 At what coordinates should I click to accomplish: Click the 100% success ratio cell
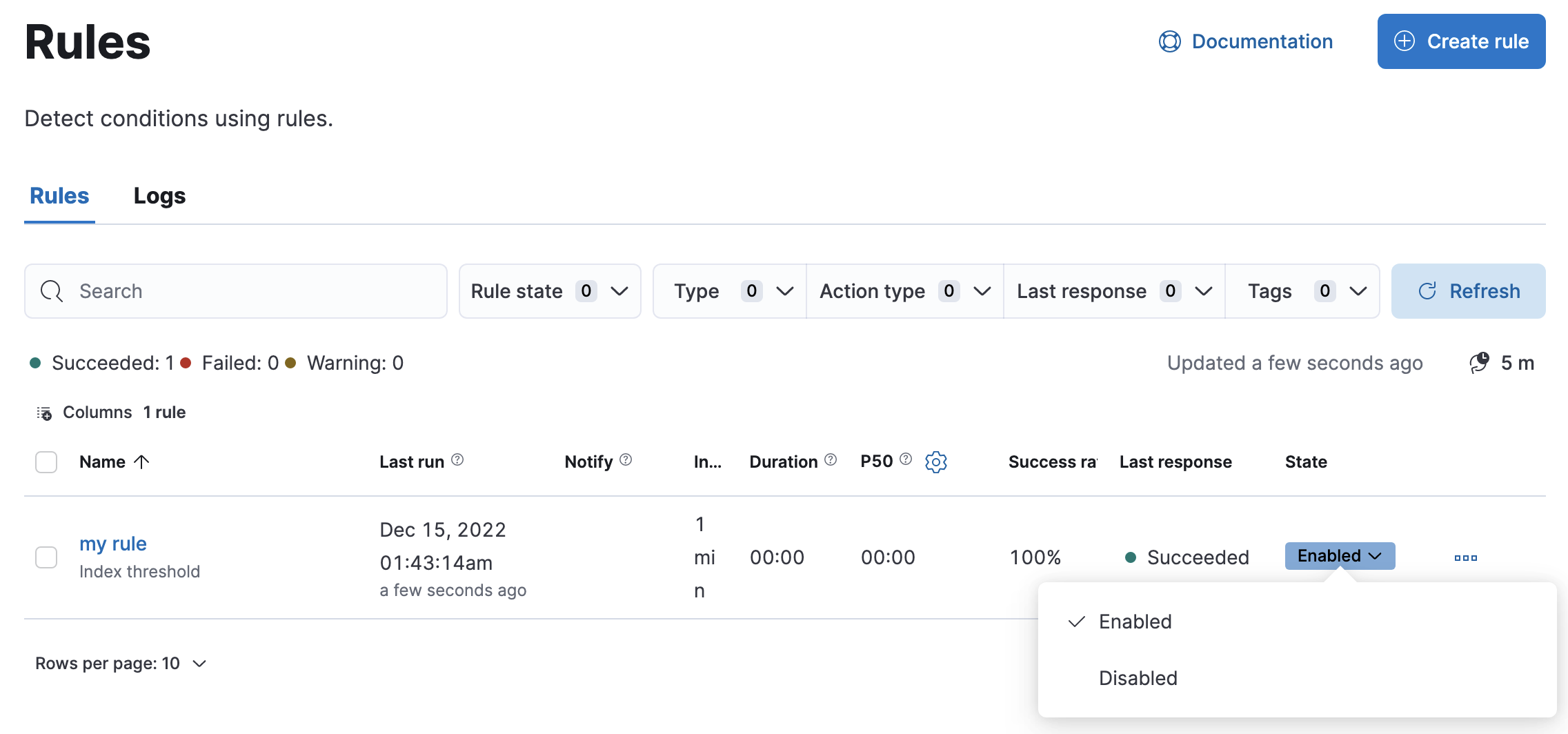pyautogui.click(x=1035, y=557)
